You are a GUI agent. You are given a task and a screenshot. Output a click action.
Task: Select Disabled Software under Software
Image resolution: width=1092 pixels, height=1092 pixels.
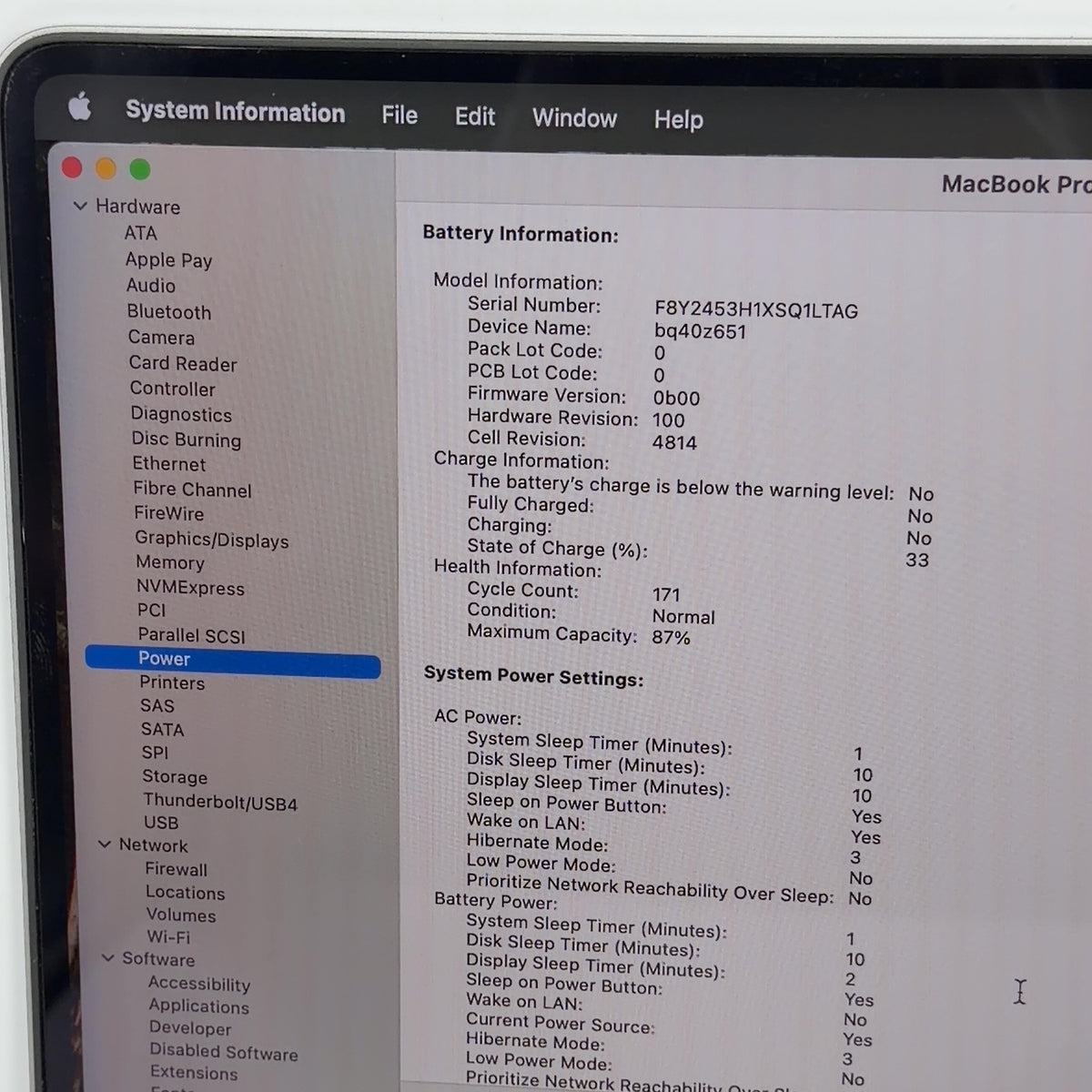coord(224,1051)
